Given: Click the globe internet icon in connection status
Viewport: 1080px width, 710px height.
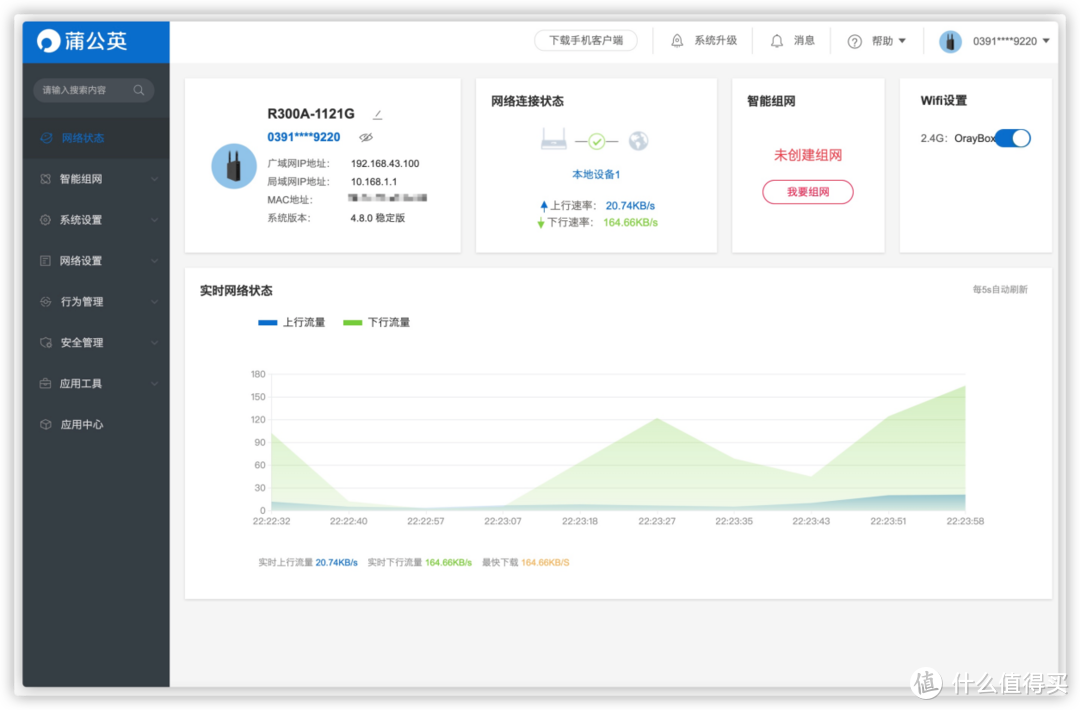Looking at the screenshot, I should 638,141.
